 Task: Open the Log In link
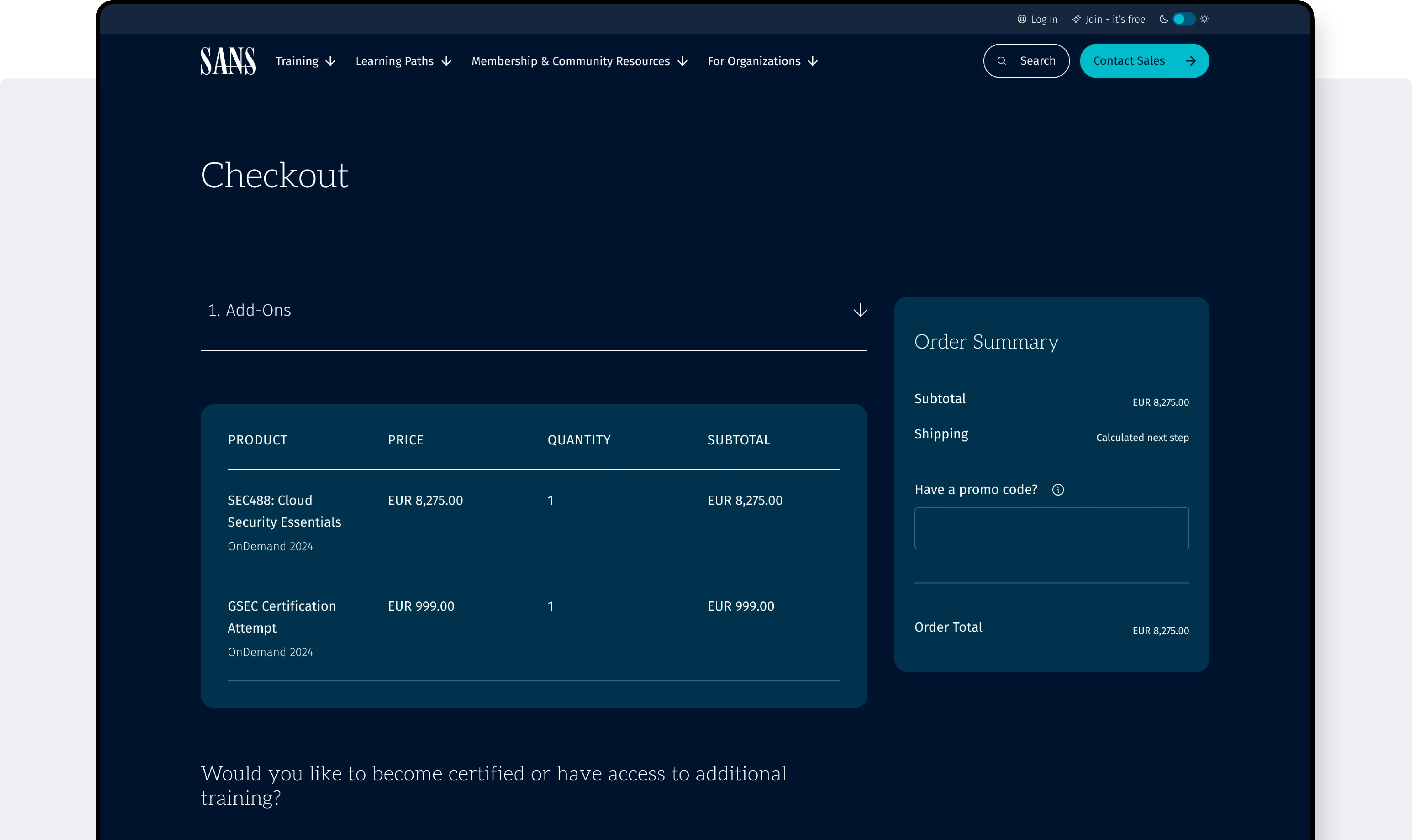[1037, 19]
